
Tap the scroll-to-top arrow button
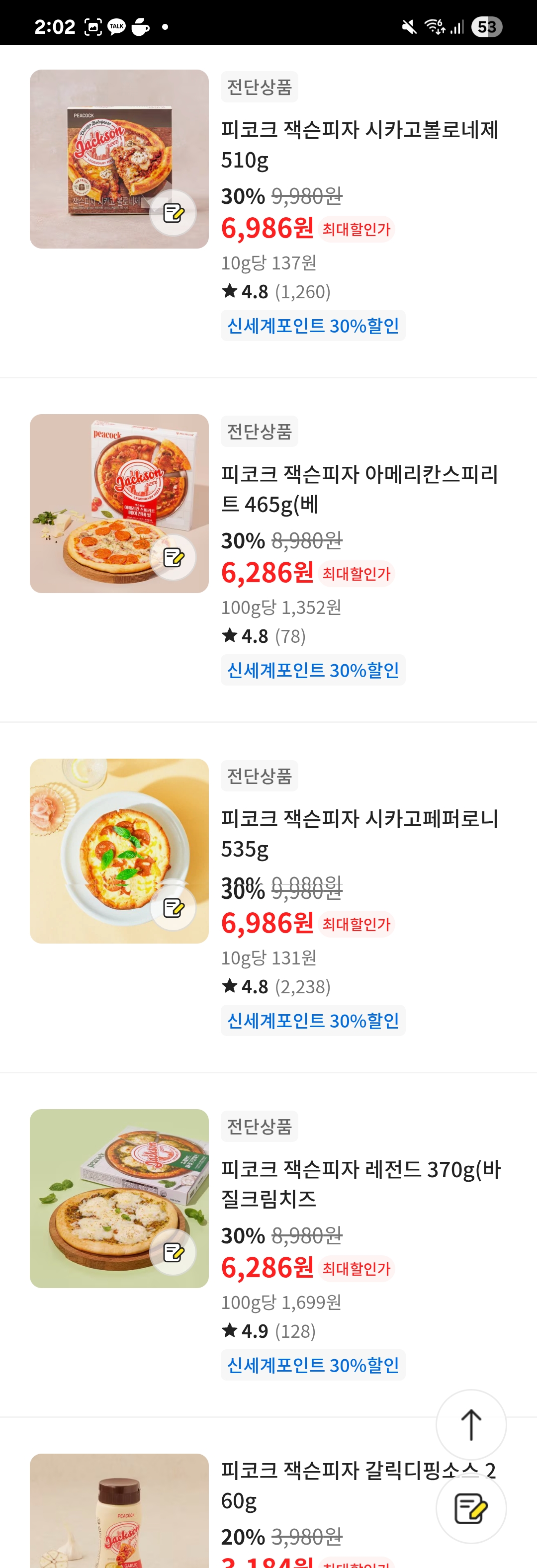(x=471, y=1424)
